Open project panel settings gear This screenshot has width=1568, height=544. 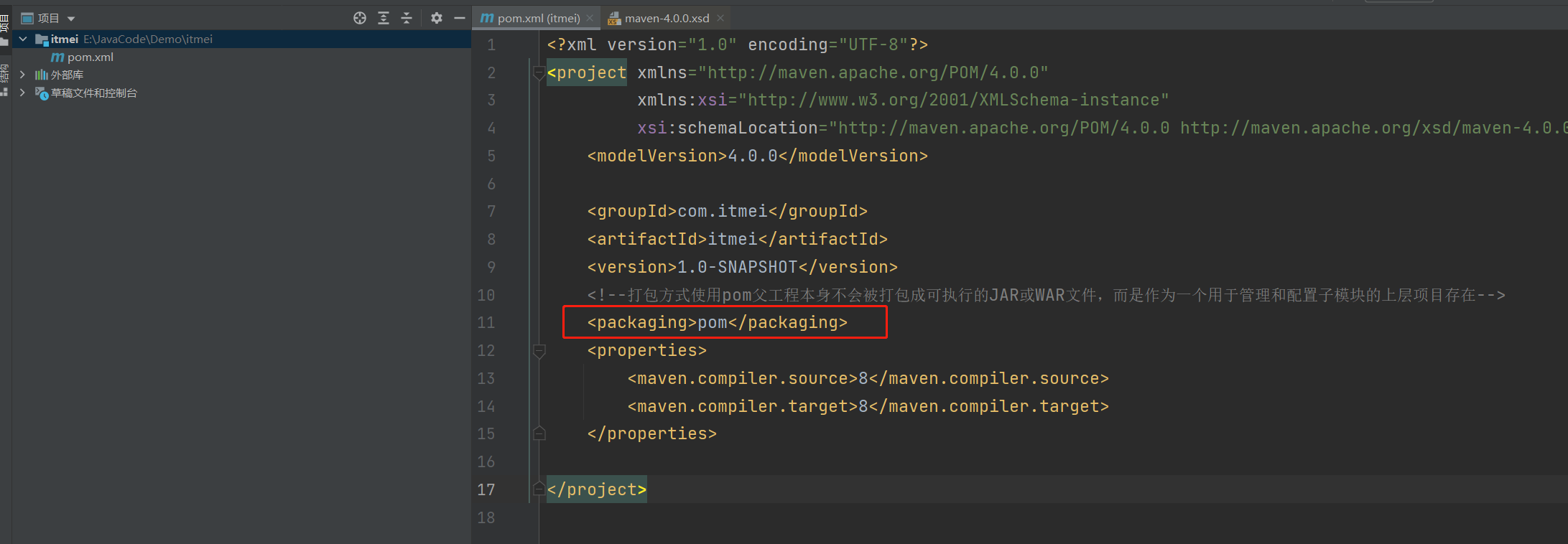pos(437,18)
